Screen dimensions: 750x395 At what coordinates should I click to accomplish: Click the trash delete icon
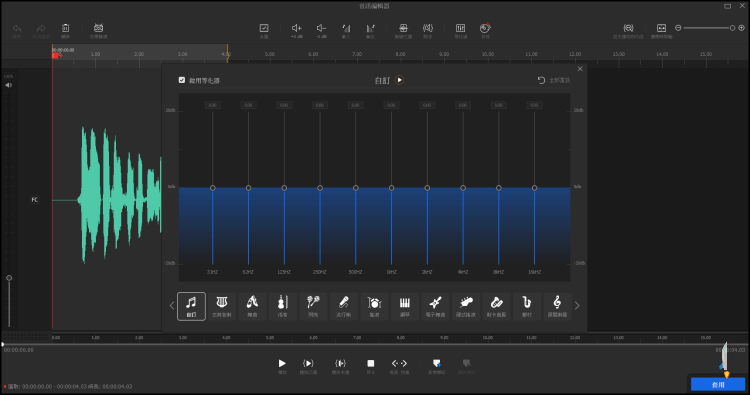66,28
